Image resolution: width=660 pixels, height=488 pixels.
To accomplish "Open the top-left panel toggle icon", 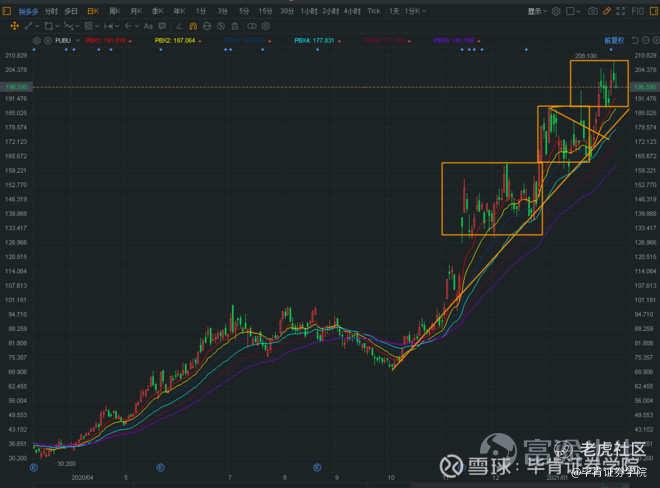I will click(x=6, y=11).
